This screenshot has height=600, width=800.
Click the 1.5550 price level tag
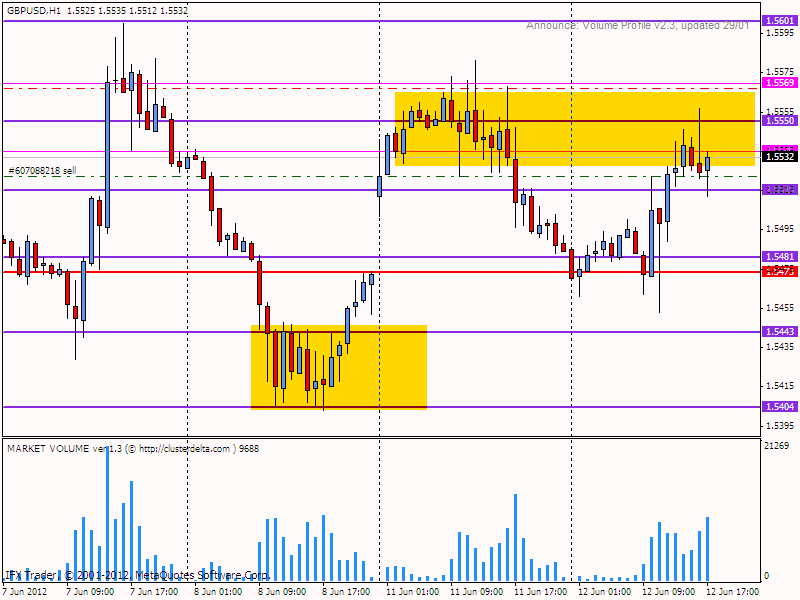778,121
